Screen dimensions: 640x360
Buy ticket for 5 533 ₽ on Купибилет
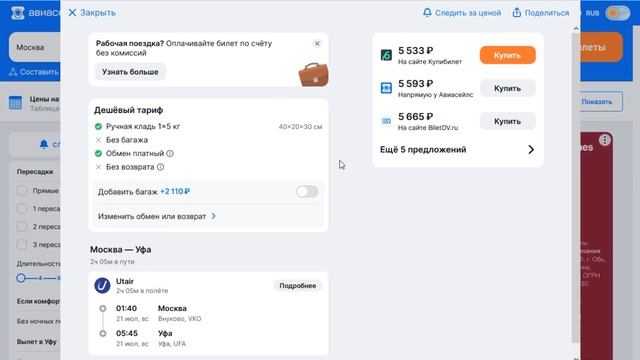coord(507,55)
